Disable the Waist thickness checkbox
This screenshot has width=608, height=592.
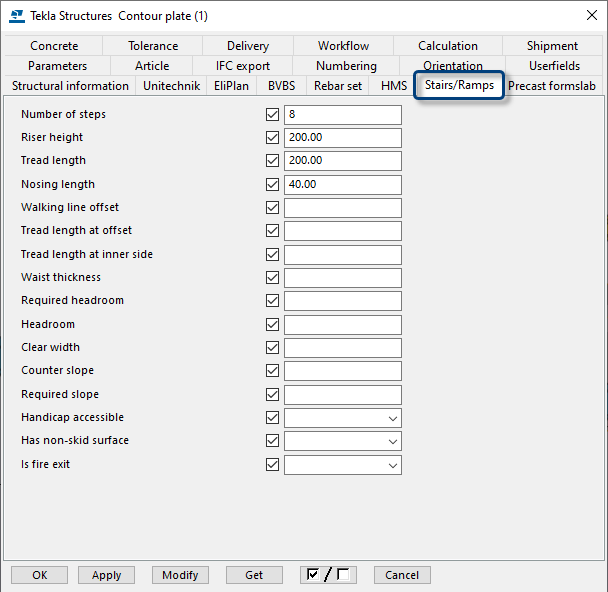272,278
